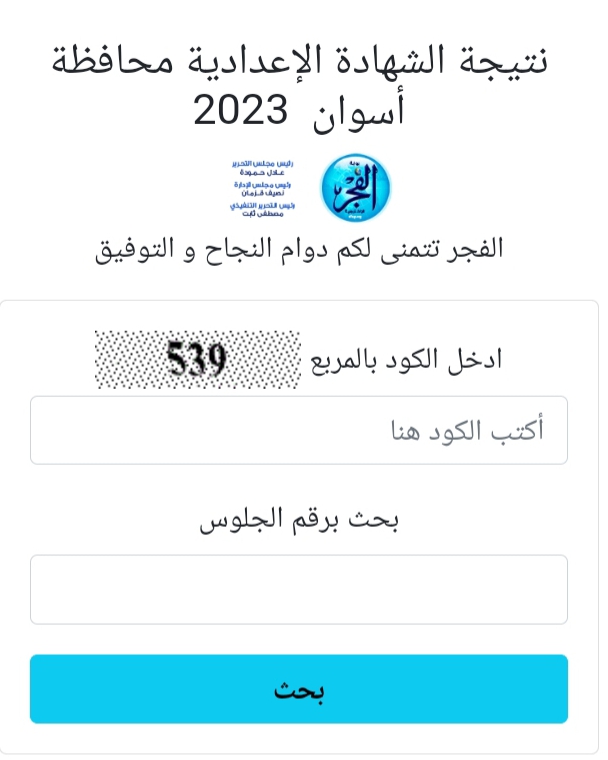This screenshot has height=760, width=608.
Task: Focus the seat number input box
Action: tap(299, 590)
